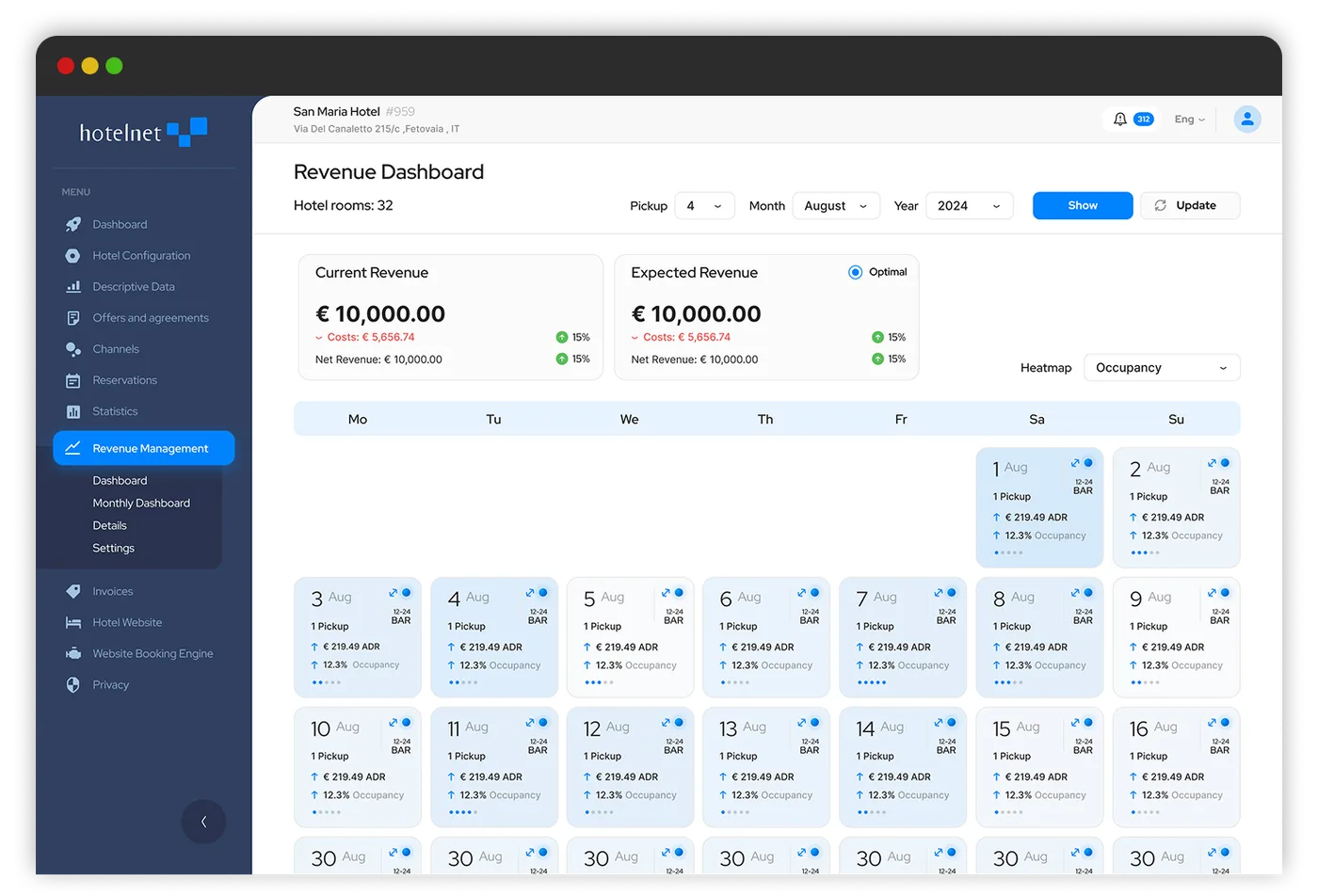Select the Optimal radio button
Viewport: 1318px width, 896px height.
tap(855, 272)
